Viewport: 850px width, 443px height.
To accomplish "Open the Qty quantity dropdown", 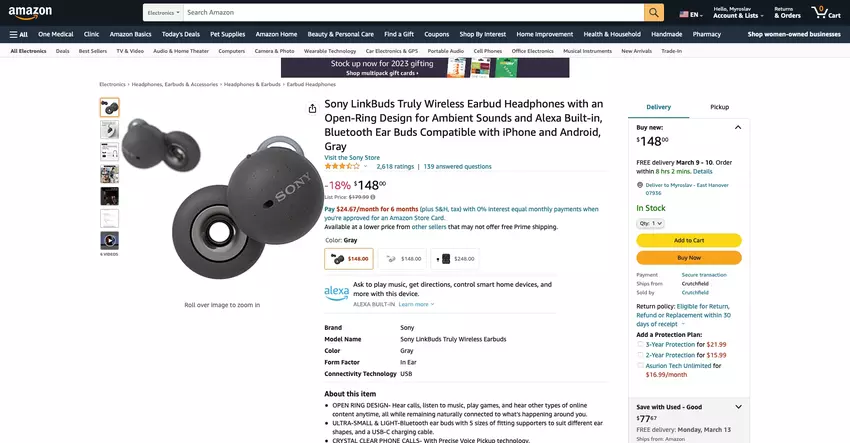I will (651, 223).
